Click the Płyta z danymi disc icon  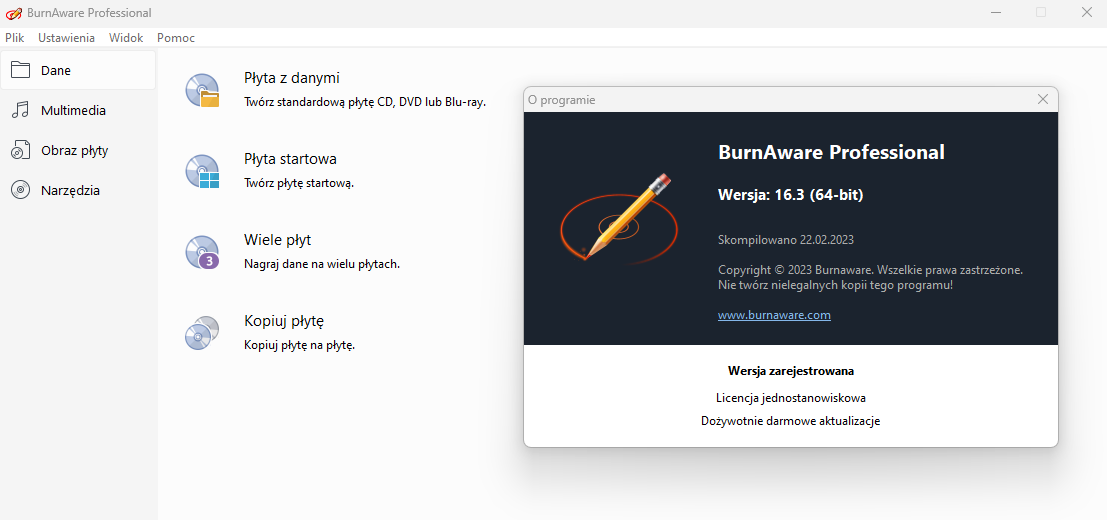tap(203, 90)
